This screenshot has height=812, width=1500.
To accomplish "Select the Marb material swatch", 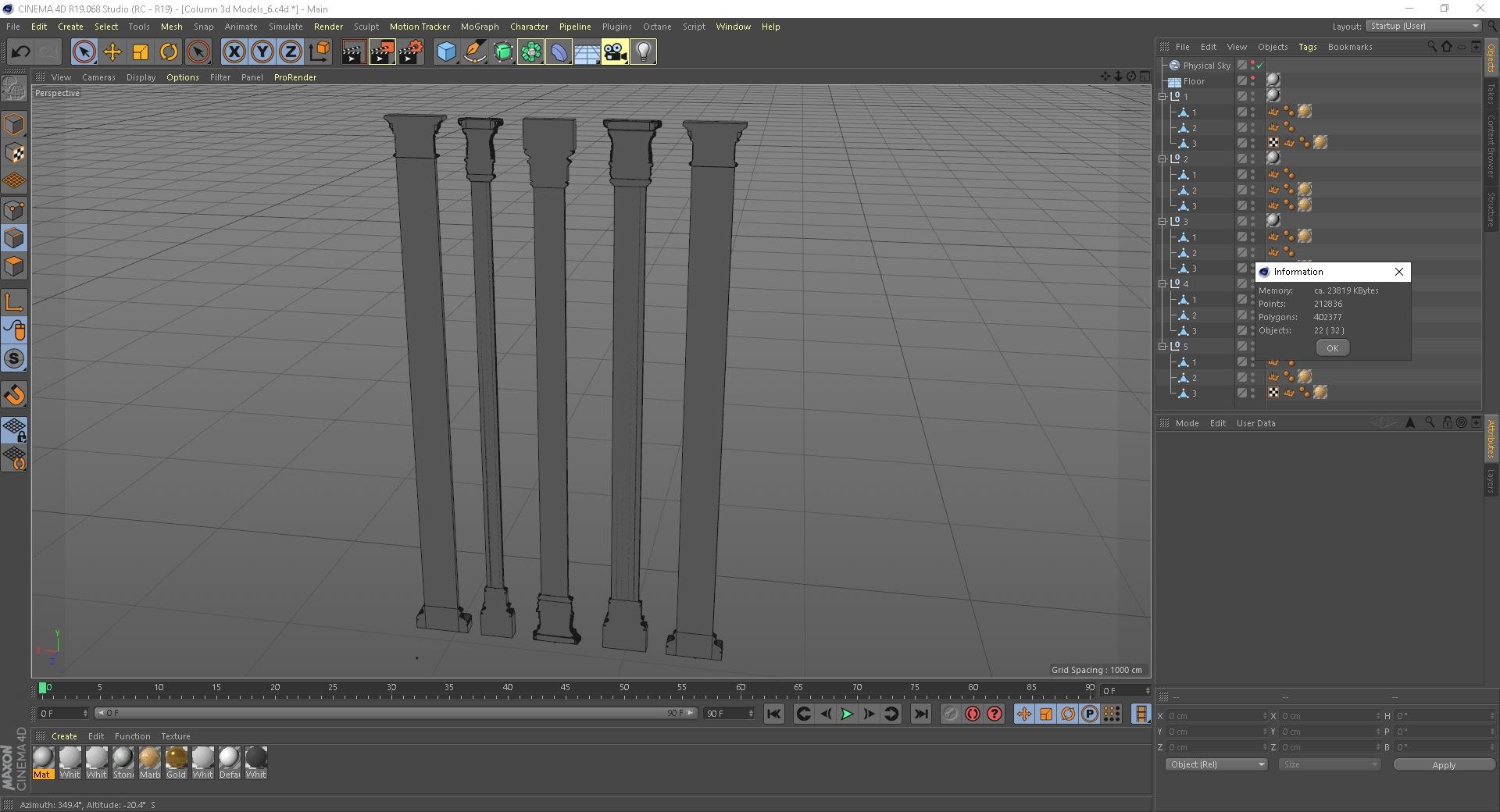I will (x=150, y=762).
